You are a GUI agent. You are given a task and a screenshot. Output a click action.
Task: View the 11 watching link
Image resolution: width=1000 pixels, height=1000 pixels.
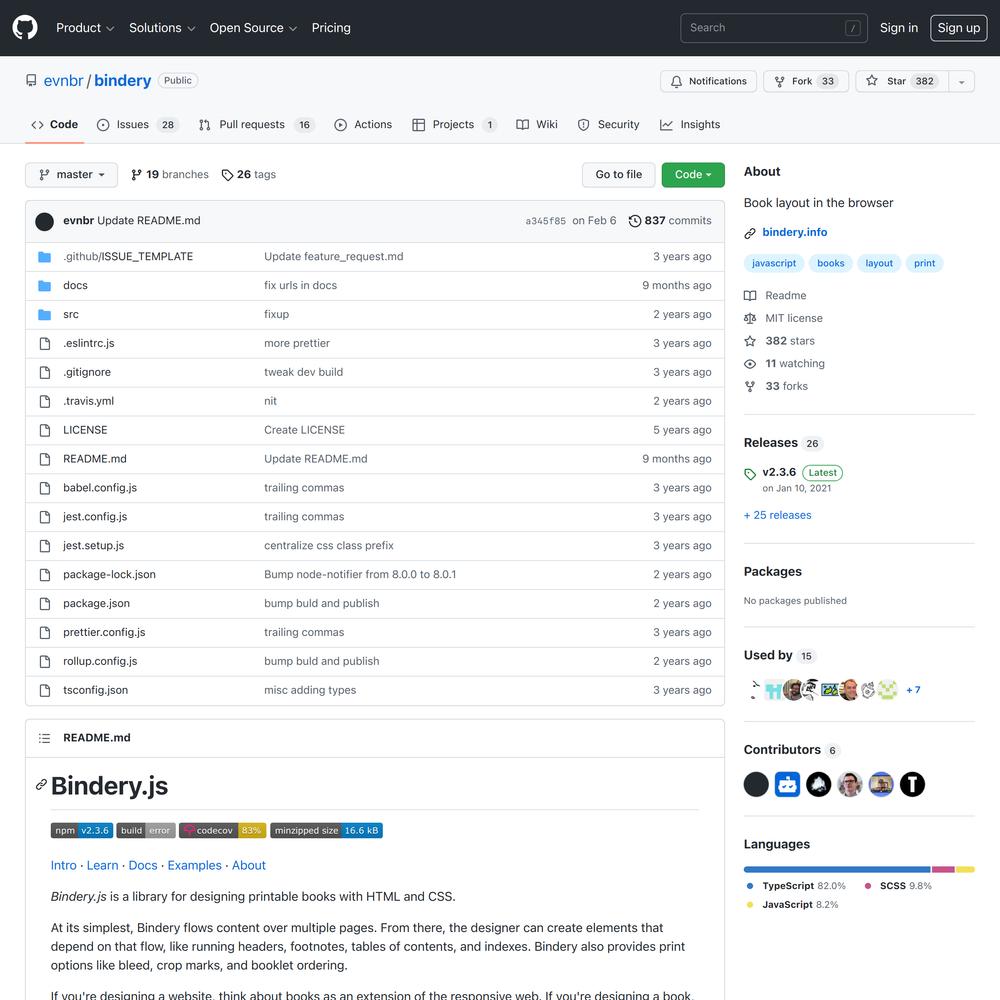pyautogui.click(x=784, y=364)
